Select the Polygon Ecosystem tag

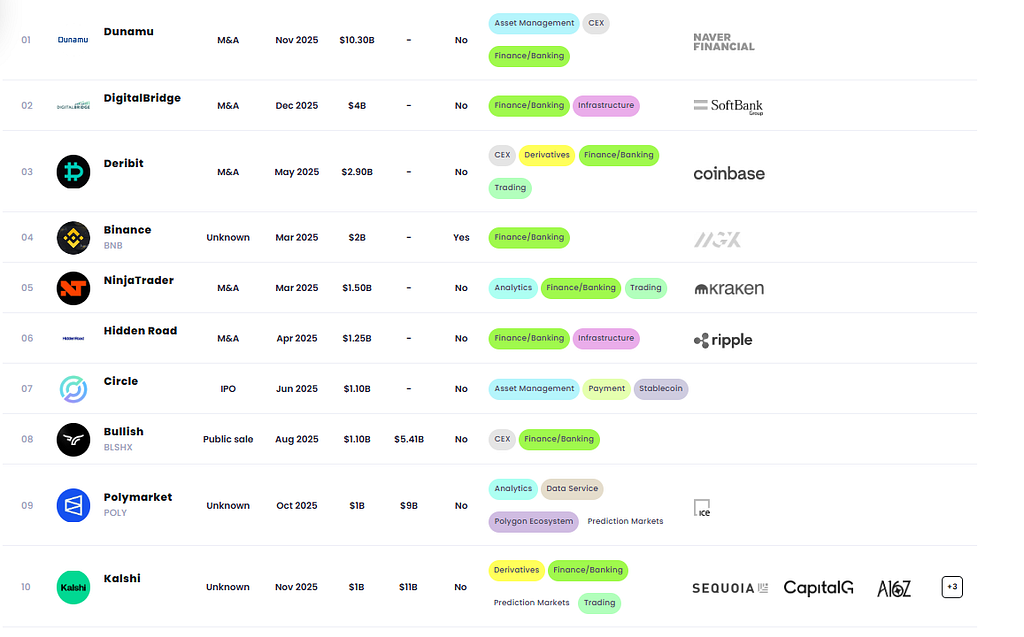534,521
